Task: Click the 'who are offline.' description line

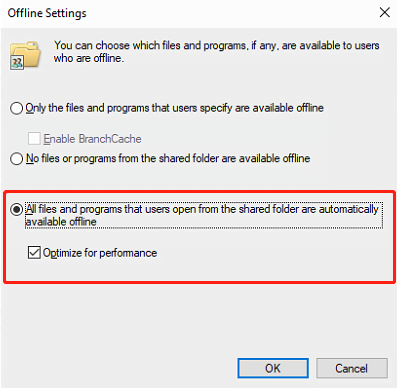Action: pos(89,58)
